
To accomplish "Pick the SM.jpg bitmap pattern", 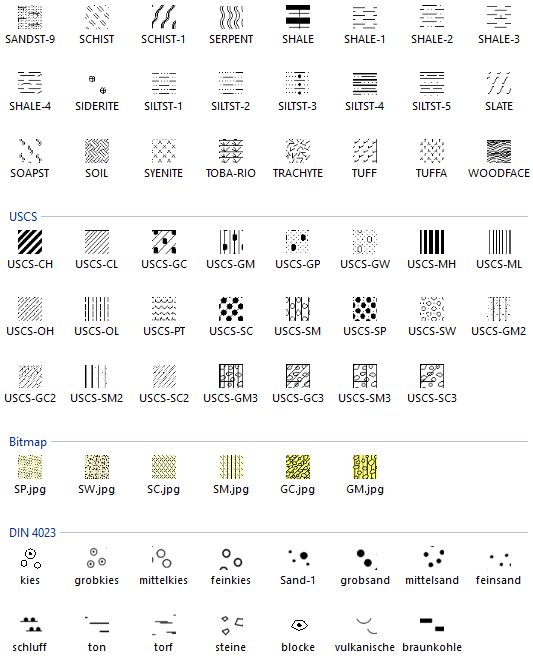I will (x=231, y=467).
